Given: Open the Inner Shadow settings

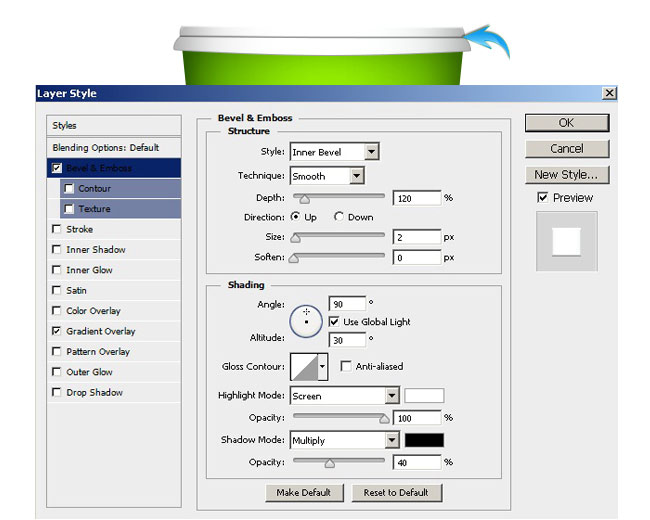Looking at the screenshot, I should (96, 249).
